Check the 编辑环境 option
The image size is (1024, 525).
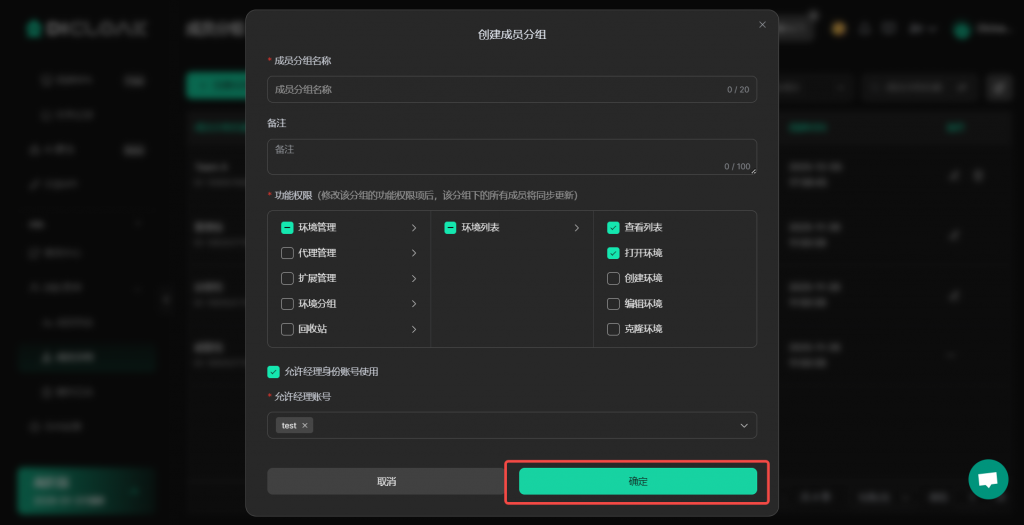[x=613, y=304]
